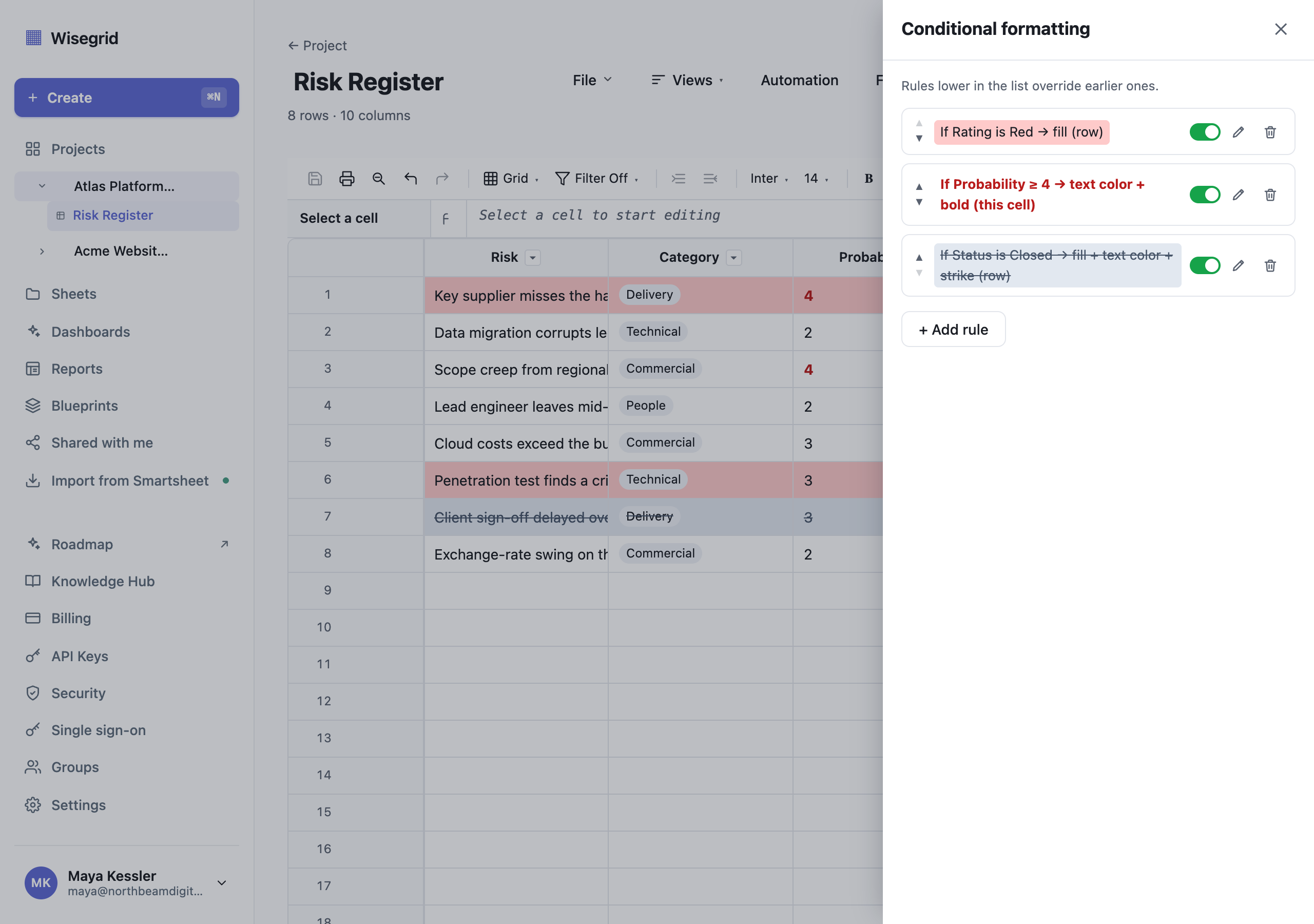Click the zoom out magnifier icon
Viewport: 1314px width, 924px height.
click(x=378, y=179)
